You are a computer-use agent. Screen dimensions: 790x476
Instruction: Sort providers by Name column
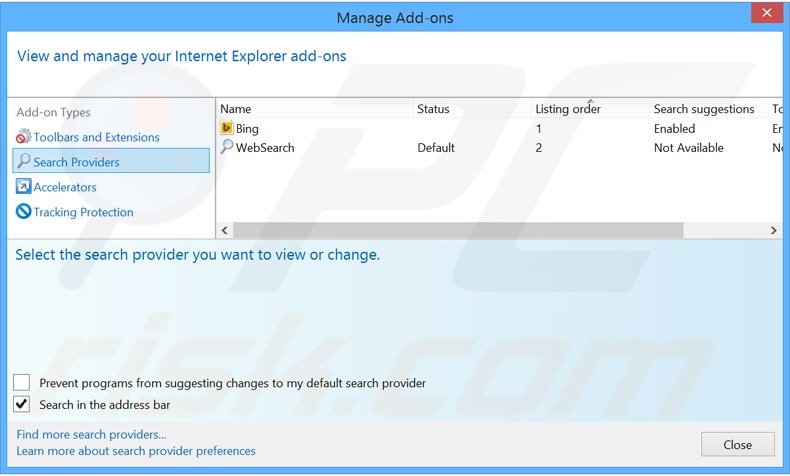[314, 109]
